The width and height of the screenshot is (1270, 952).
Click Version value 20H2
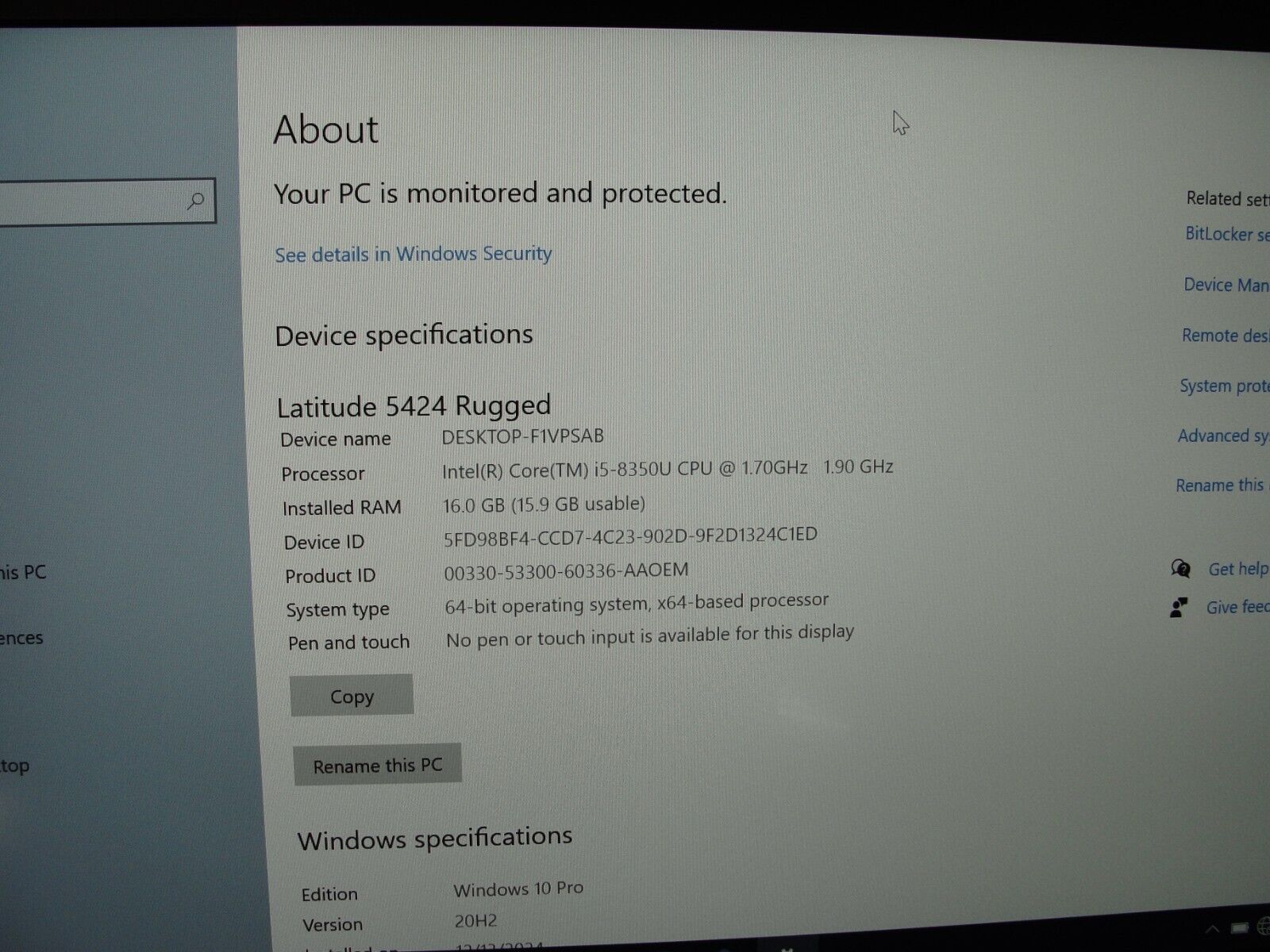pyautogui.click(x=475, y=921)
